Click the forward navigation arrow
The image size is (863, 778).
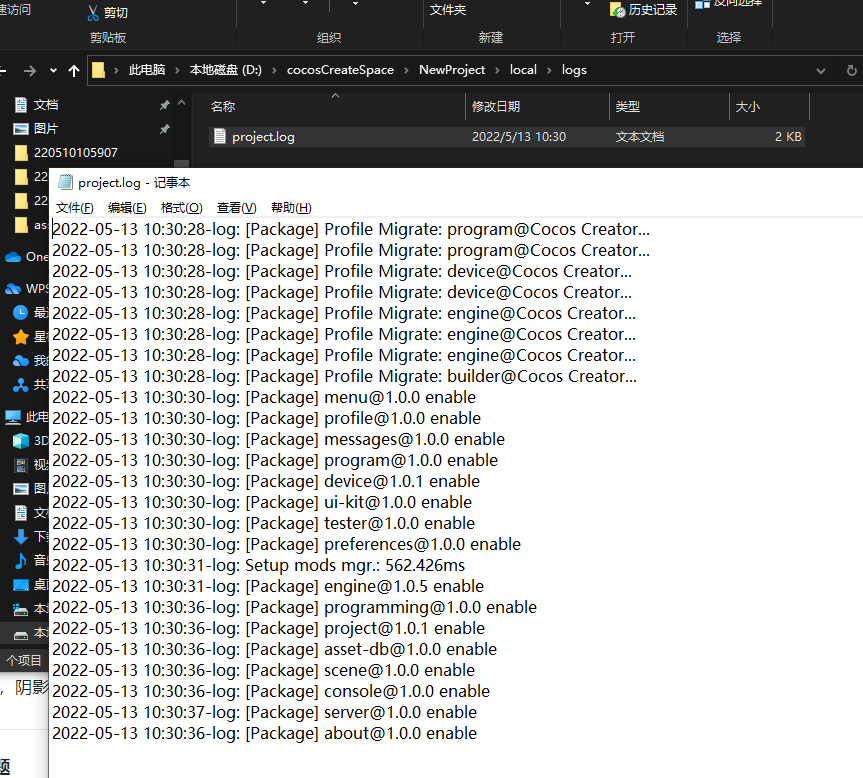pyautogui.click(x=30, y=71)
